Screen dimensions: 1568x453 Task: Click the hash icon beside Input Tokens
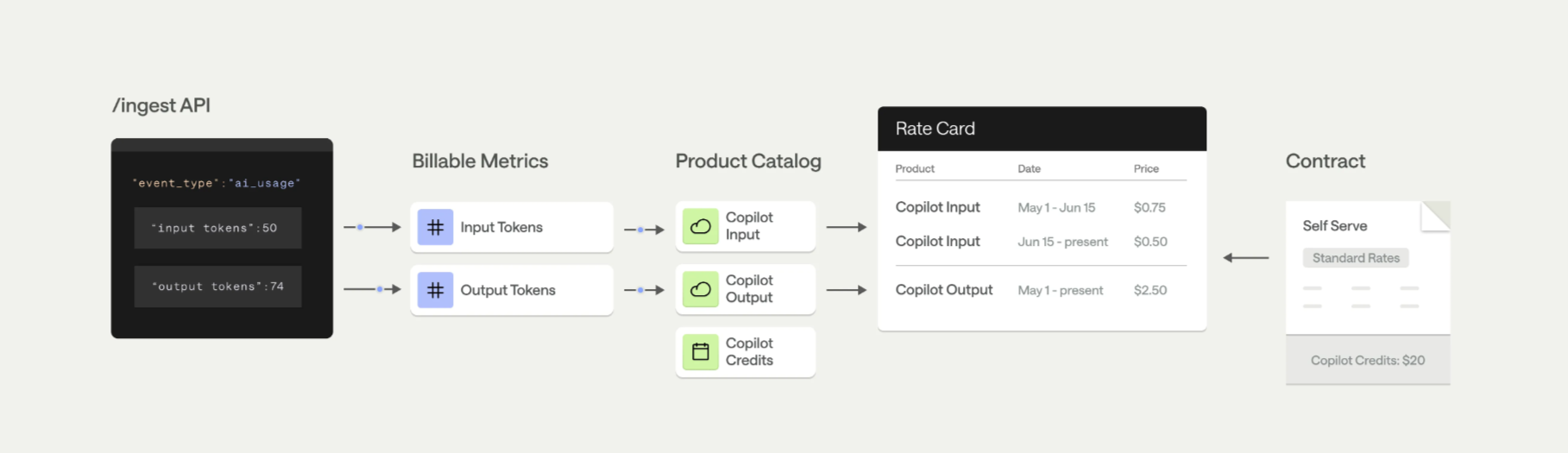pos(436,228)
